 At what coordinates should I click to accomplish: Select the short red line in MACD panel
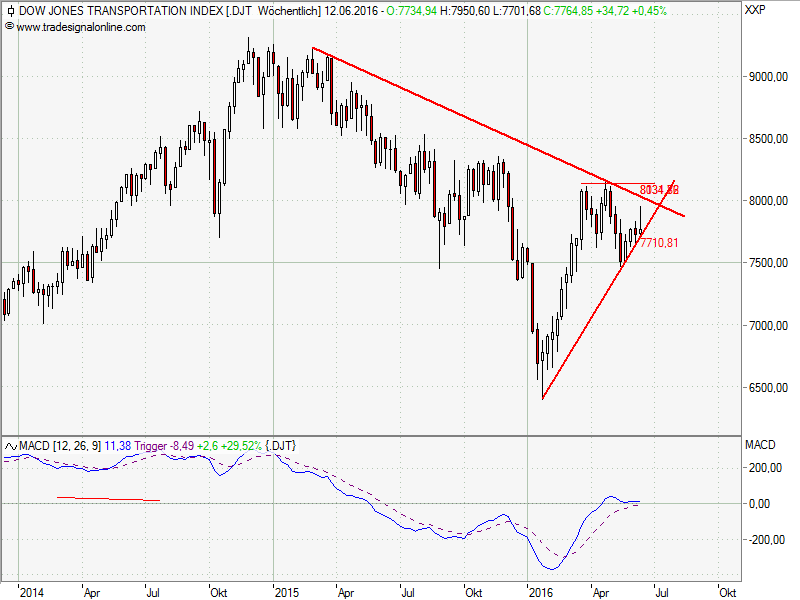coord(108,499)
